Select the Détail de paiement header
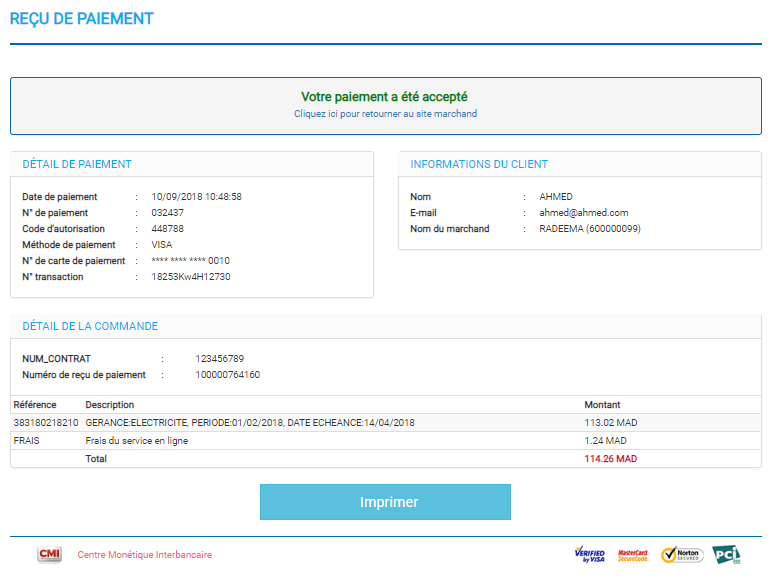 click(x=77, y=164)
